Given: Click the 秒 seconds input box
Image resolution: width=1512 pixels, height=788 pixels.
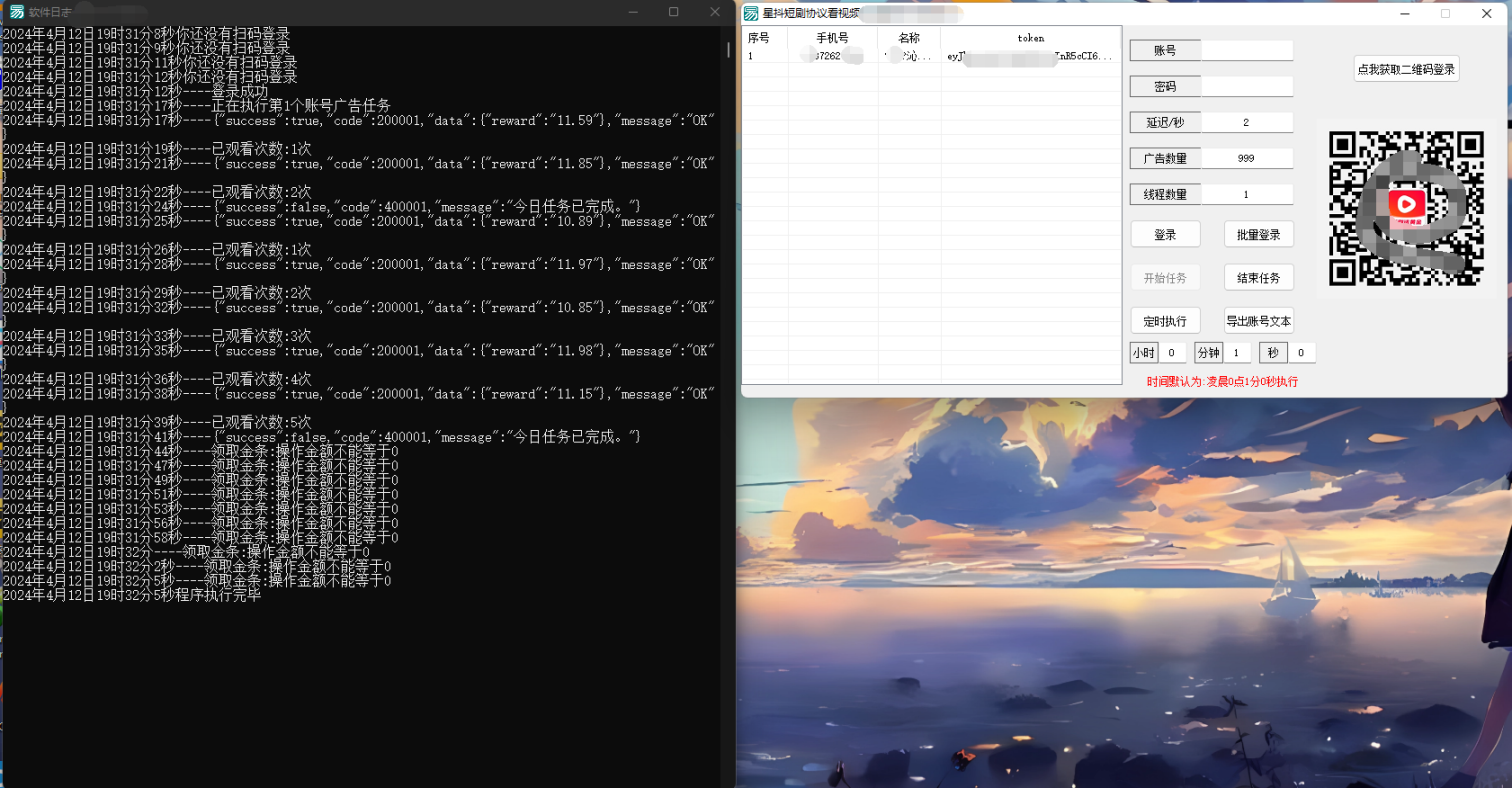Looking at the screenshot, I should click(x=1301, y=353).
